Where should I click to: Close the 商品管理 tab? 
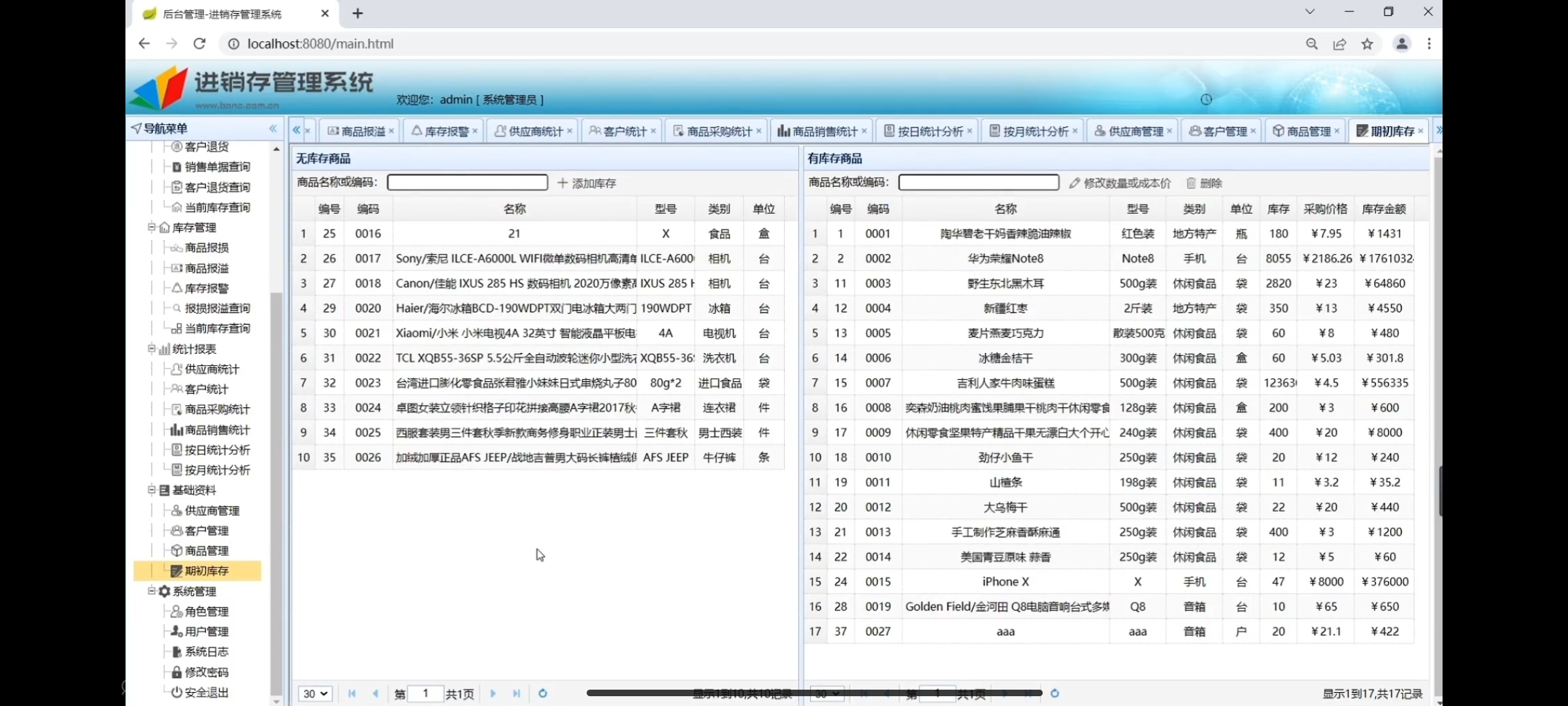1337,131
